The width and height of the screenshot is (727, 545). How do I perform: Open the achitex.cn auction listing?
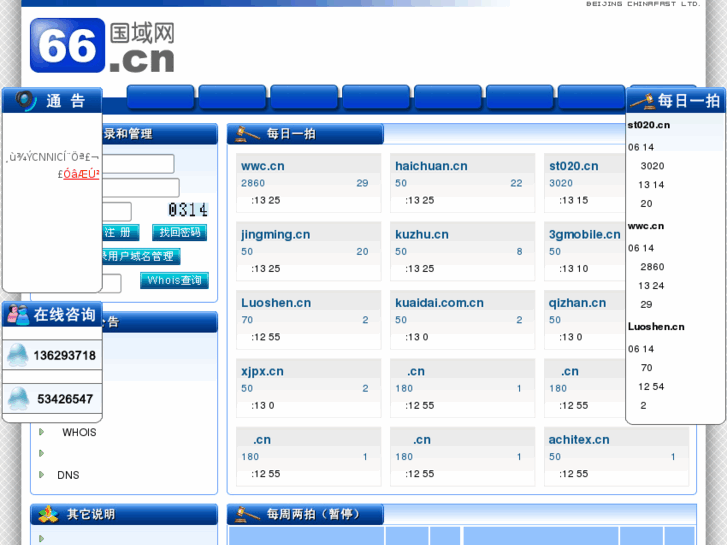point(579,439)
